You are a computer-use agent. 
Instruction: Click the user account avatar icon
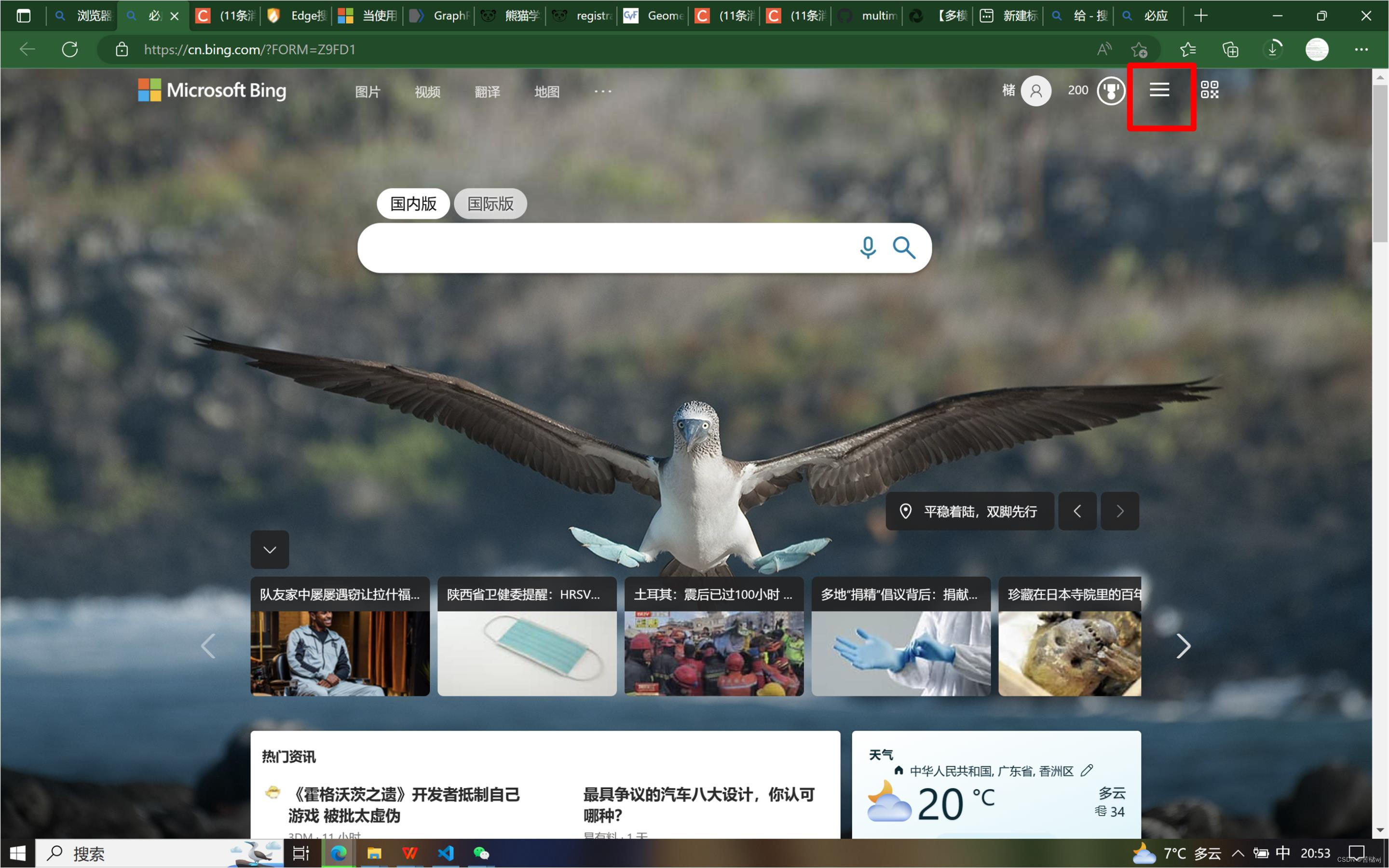pyautogui.click(x=1035, y=91)
